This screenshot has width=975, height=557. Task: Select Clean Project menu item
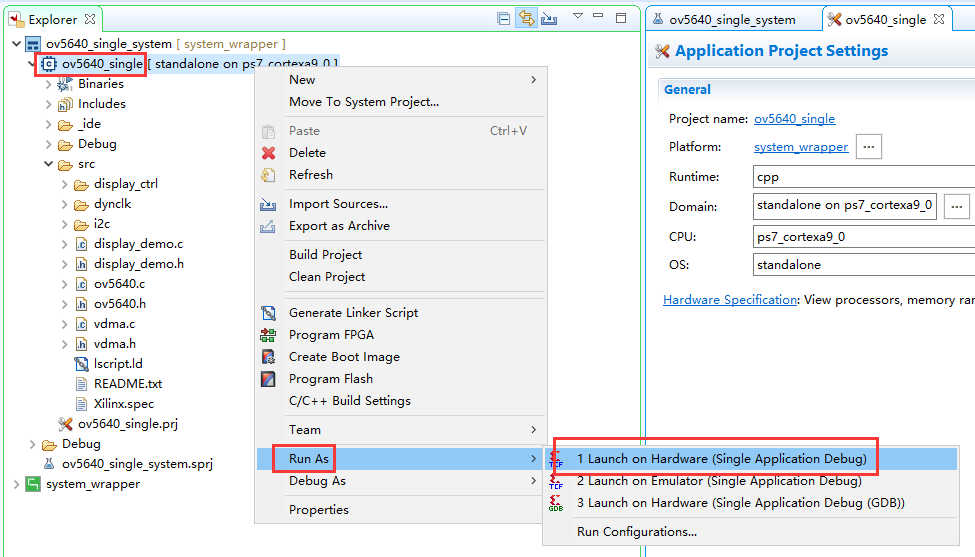pyautogui.click(x=401, y=277)
